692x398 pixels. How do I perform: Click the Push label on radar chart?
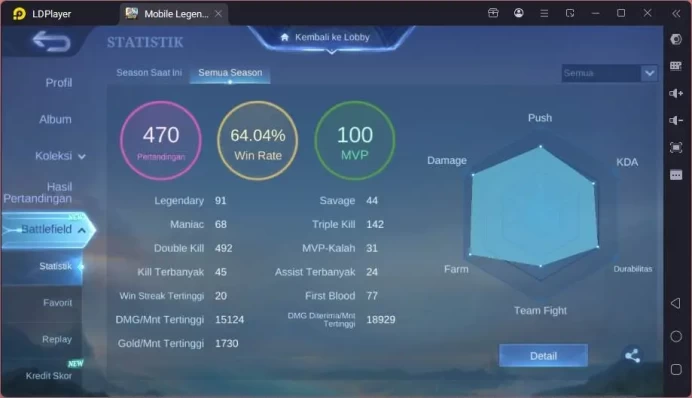(x=540, y=118)
